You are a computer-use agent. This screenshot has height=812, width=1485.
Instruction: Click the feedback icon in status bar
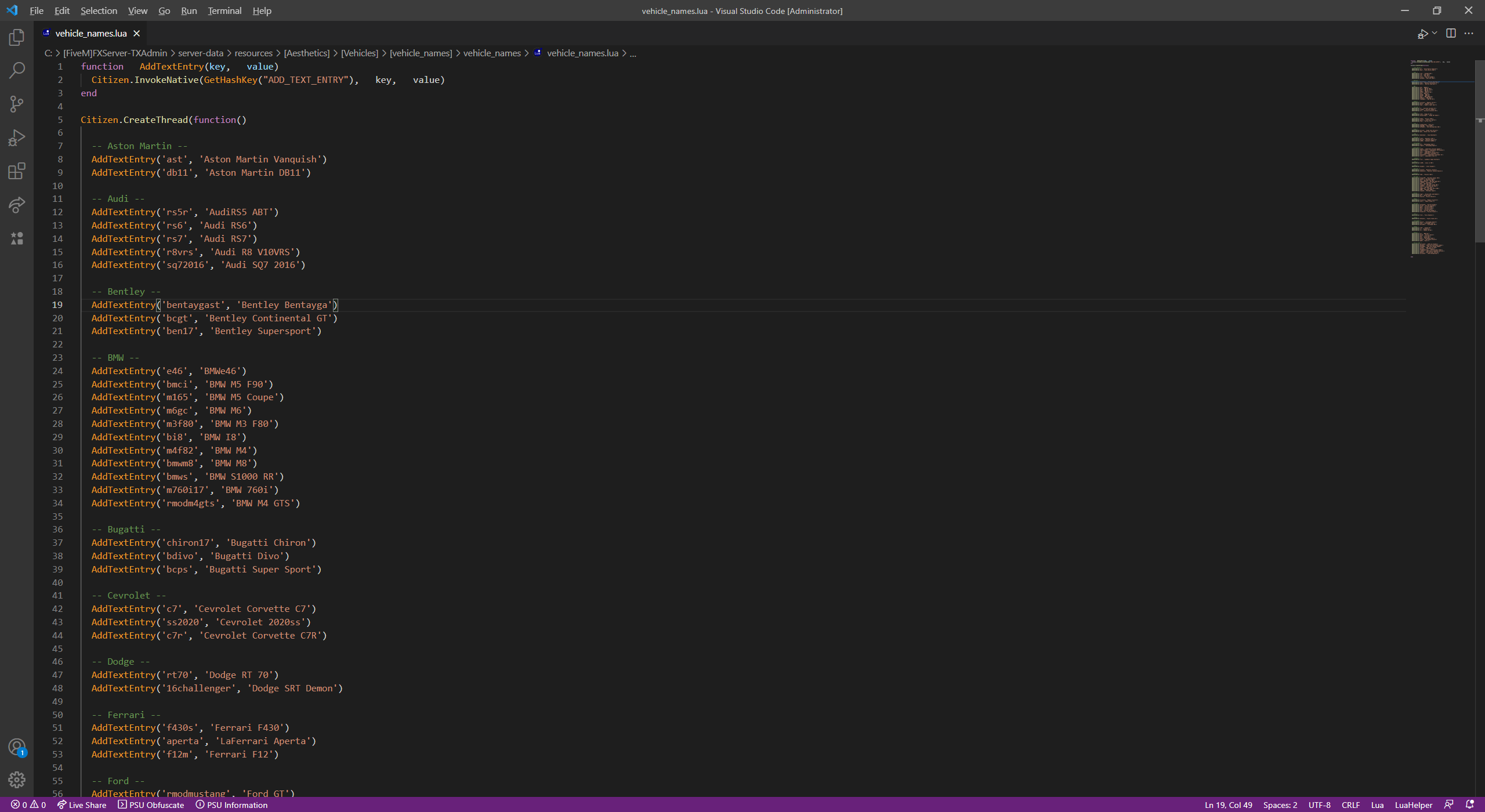[x=1448, y=804]
